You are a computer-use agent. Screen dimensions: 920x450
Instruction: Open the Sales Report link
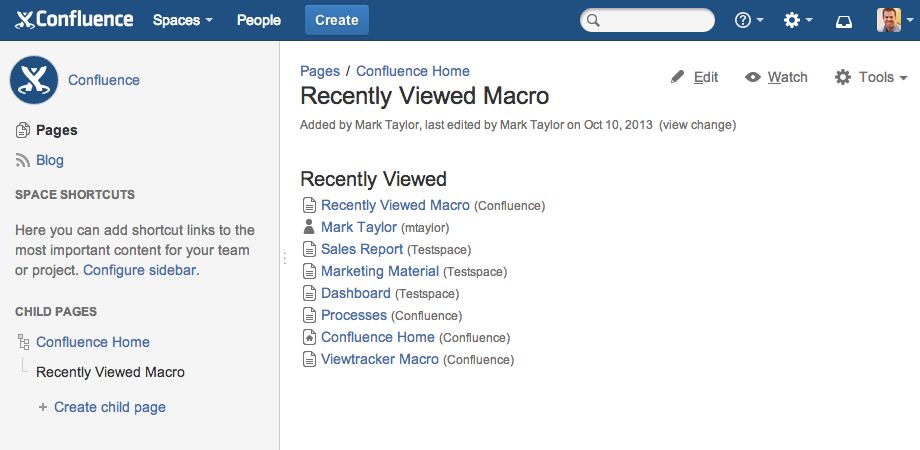click(x=362, y=249)
